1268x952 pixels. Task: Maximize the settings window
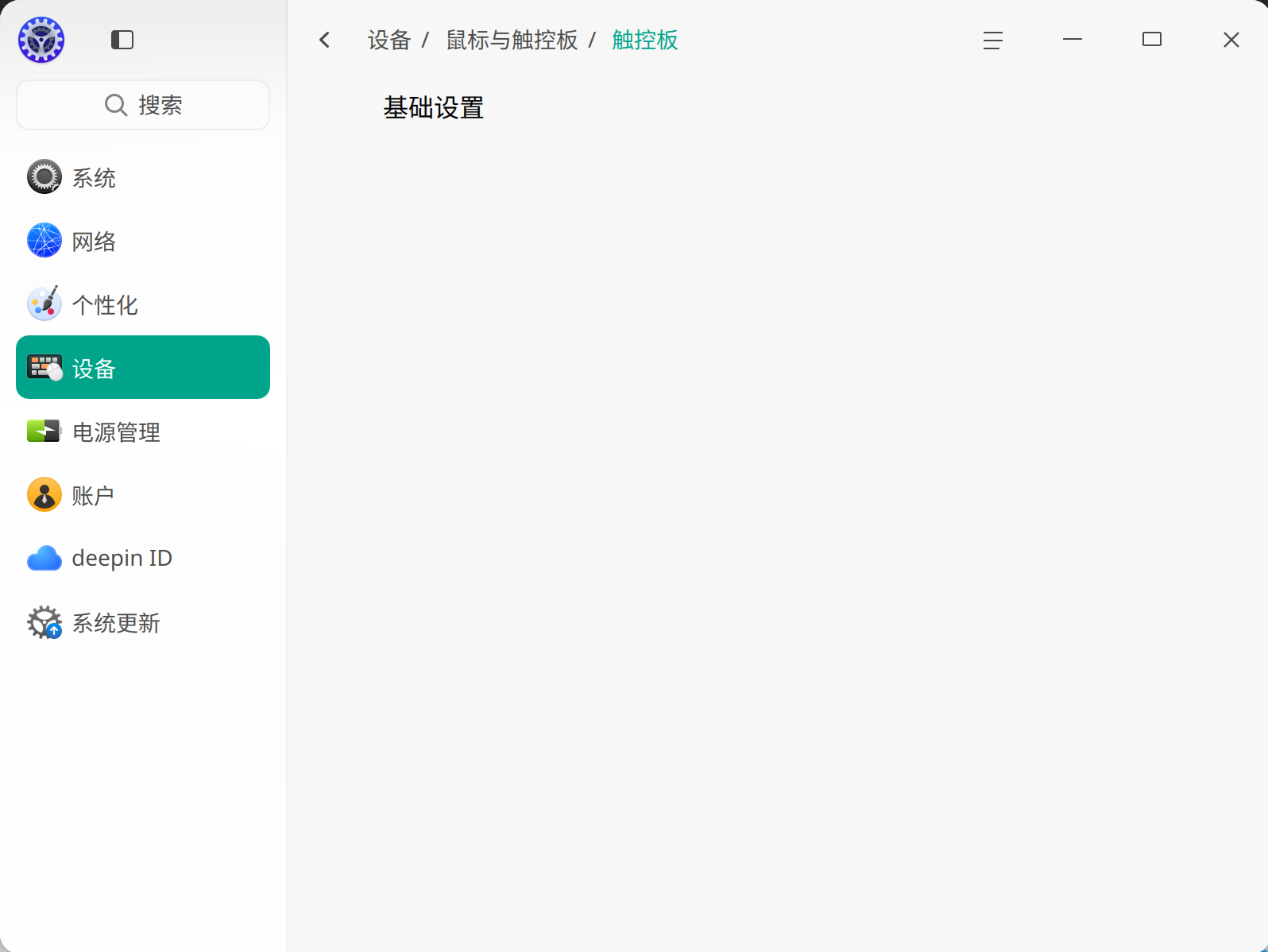pos(1152,40)
